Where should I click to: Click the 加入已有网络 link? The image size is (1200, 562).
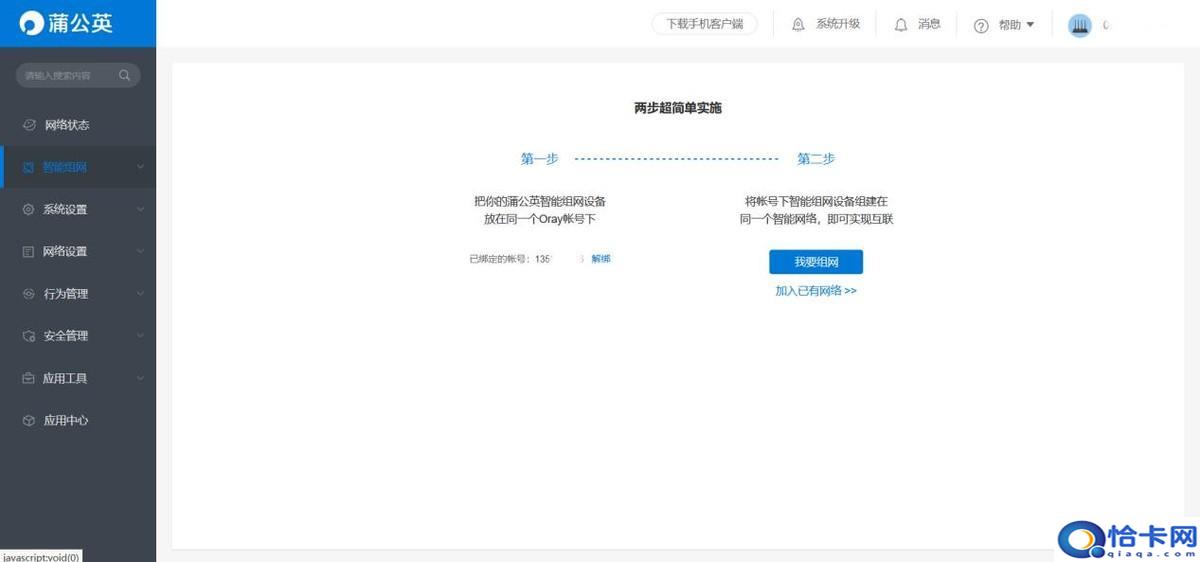click(816, 291)
